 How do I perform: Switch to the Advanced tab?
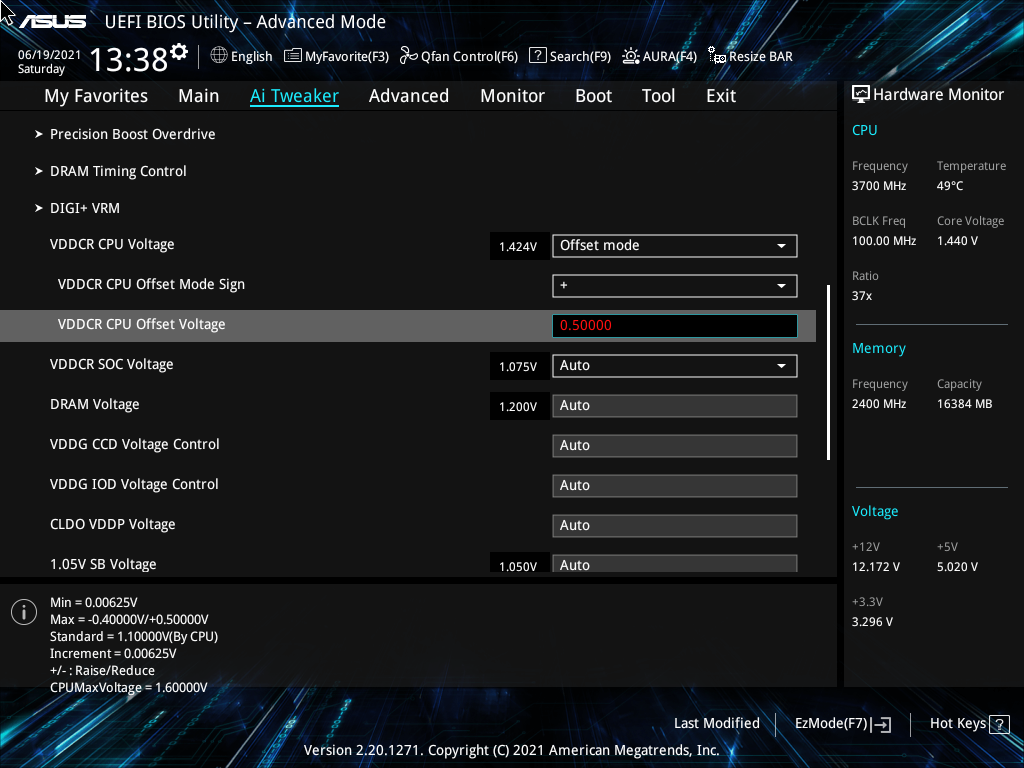(409, 95)
